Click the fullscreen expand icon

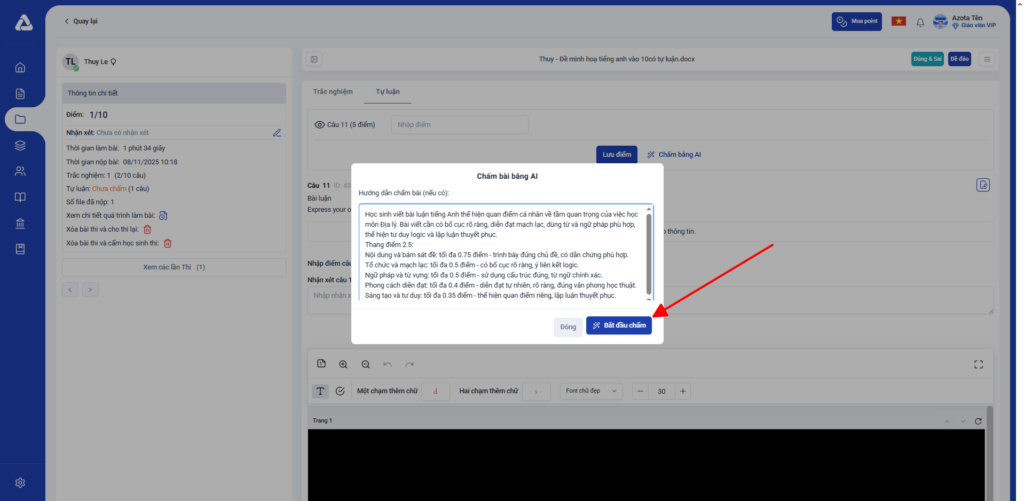[x=979, y=364]
